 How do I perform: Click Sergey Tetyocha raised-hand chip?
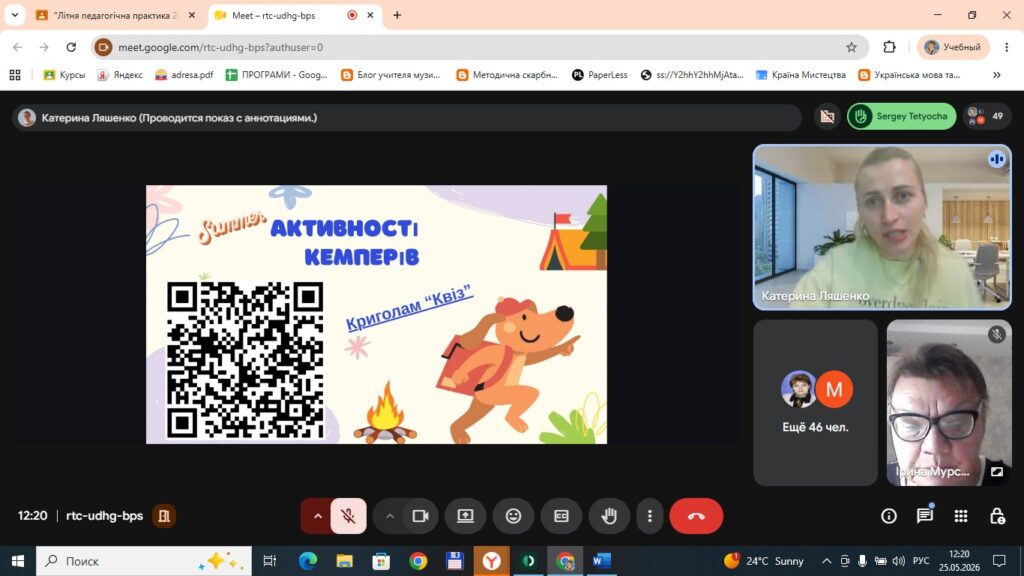pos(901,116)
